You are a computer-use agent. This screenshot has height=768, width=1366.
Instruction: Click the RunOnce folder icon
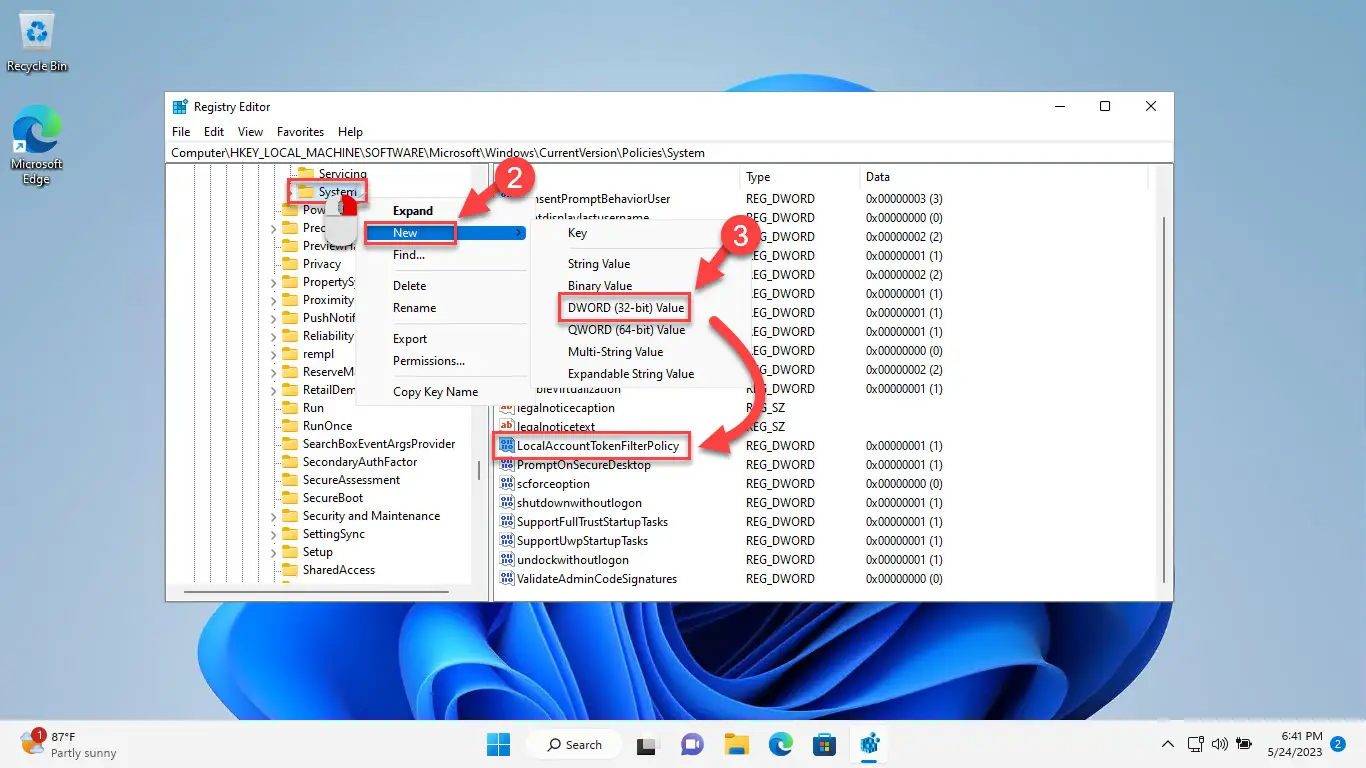pyautogui.click(x=290, y=426)
